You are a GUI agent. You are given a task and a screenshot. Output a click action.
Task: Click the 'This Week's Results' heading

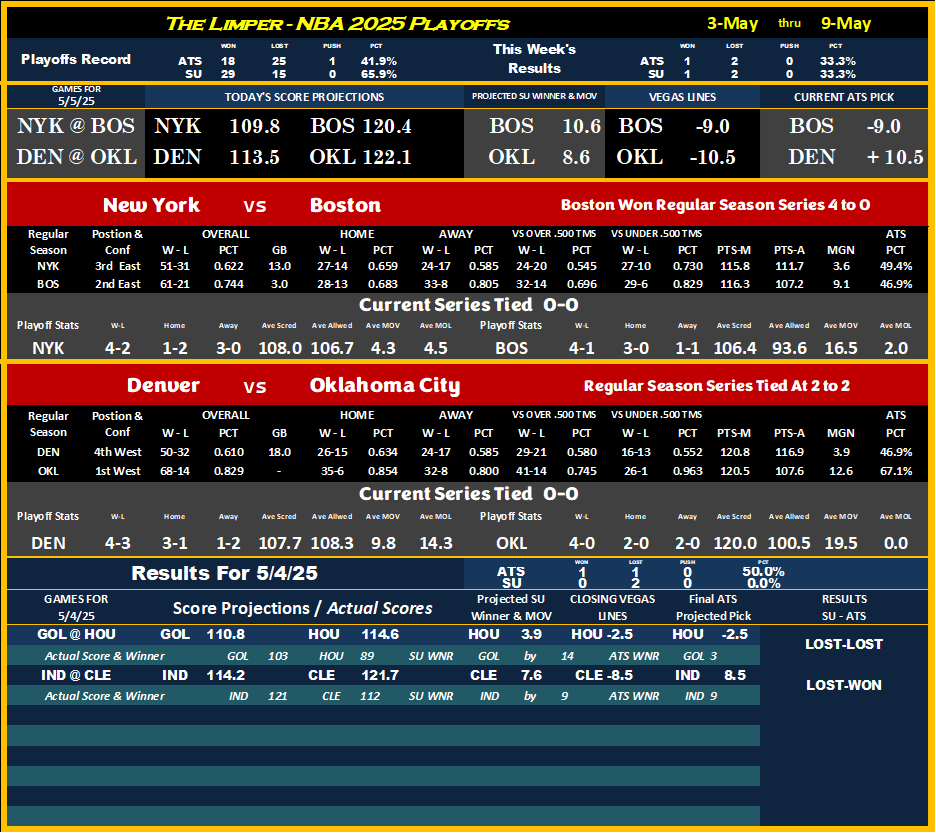[x=534, y=59]
